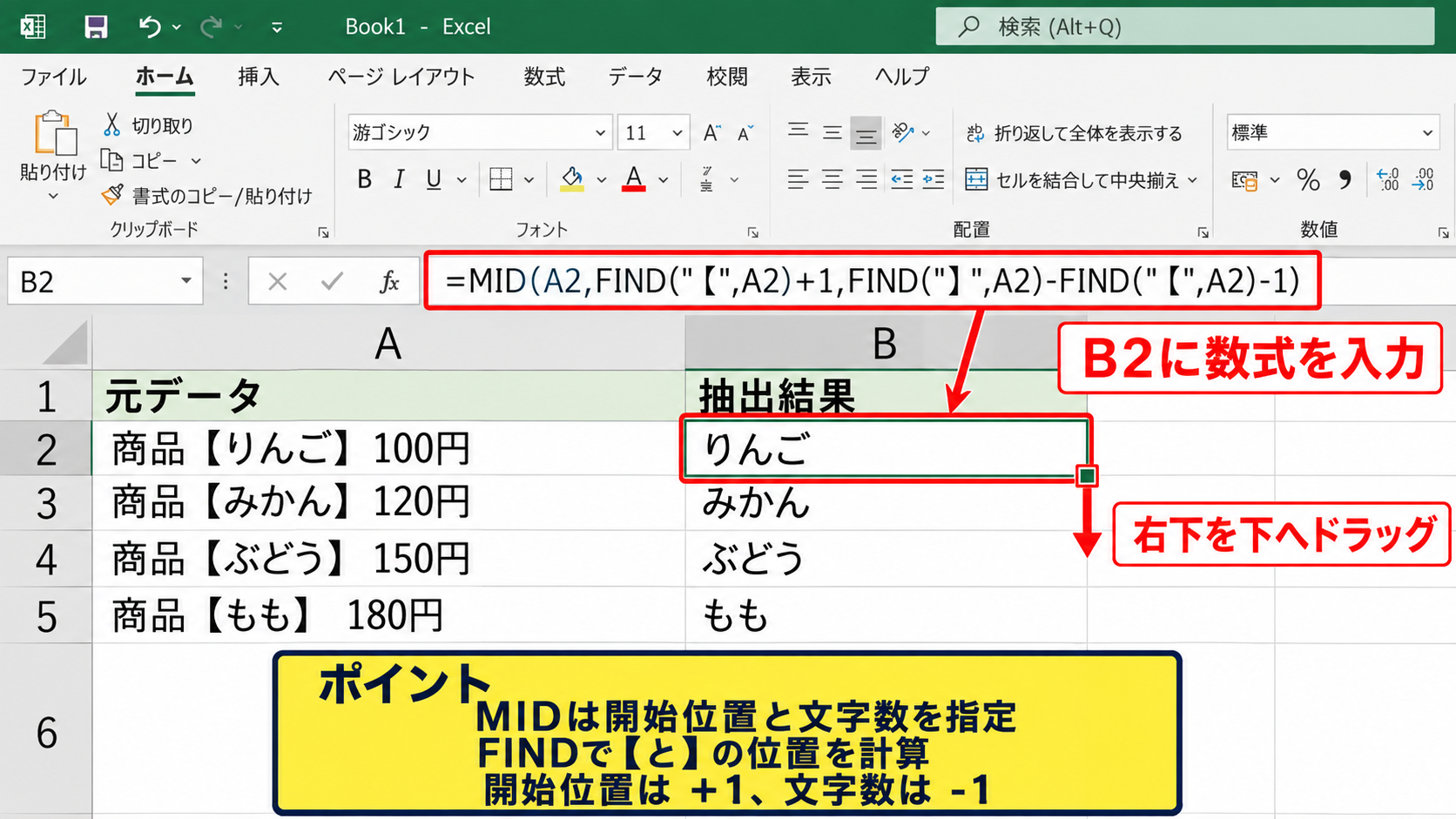Viewport: 1456px width, 819px height.
Task: Click the increase font size icon
Action: pos(711,132)
